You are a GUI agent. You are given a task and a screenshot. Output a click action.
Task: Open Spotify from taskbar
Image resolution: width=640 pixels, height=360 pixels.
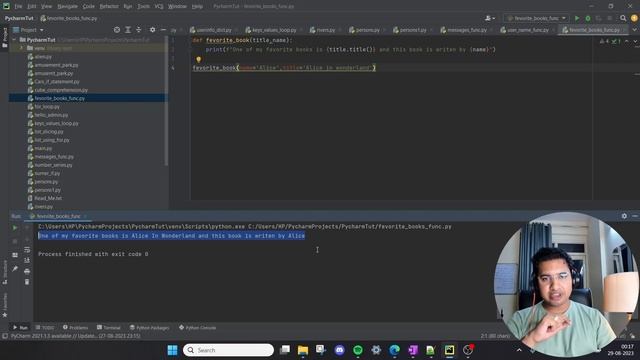(358, 350)
